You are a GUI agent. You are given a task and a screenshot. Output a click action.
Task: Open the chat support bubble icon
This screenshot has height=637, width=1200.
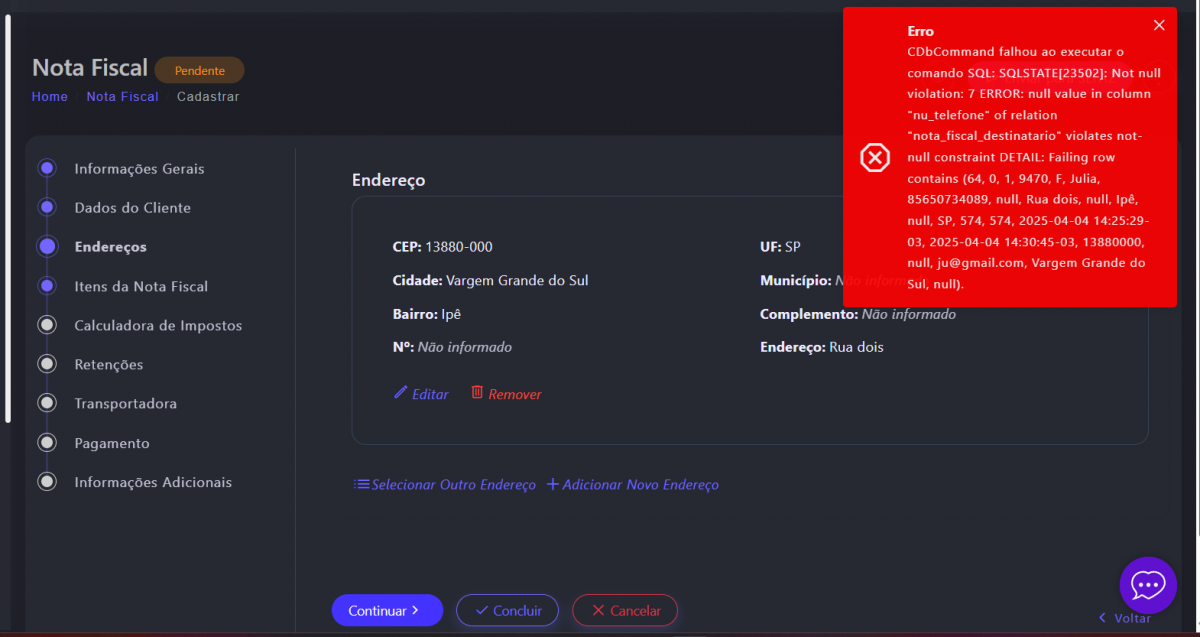(1147, 585)
